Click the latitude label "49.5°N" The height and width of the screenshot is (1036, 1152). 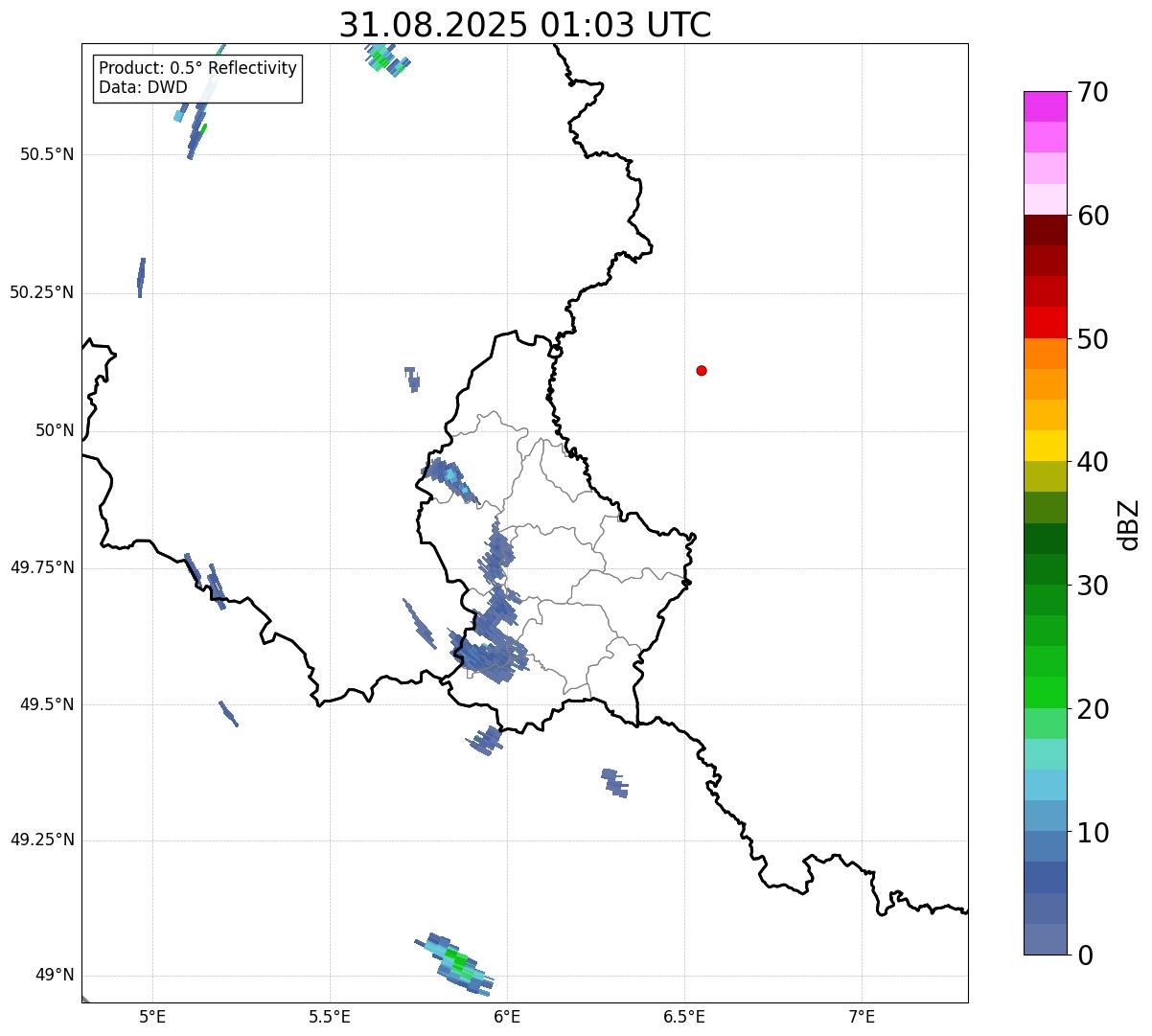tap(47, 704)
